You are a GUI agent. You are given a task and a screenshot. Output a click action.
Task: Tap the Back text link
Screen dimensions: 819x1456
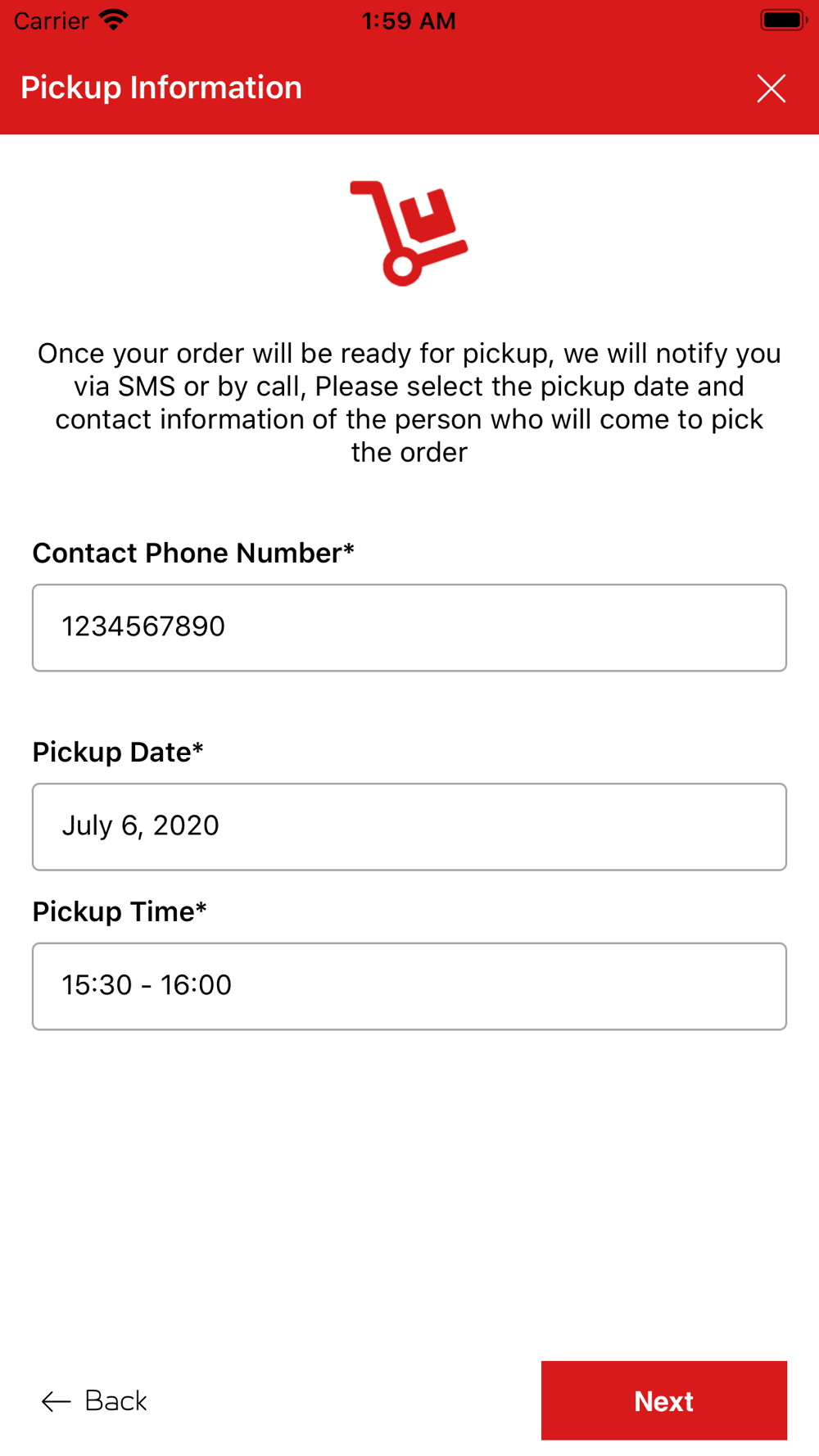115,1401
